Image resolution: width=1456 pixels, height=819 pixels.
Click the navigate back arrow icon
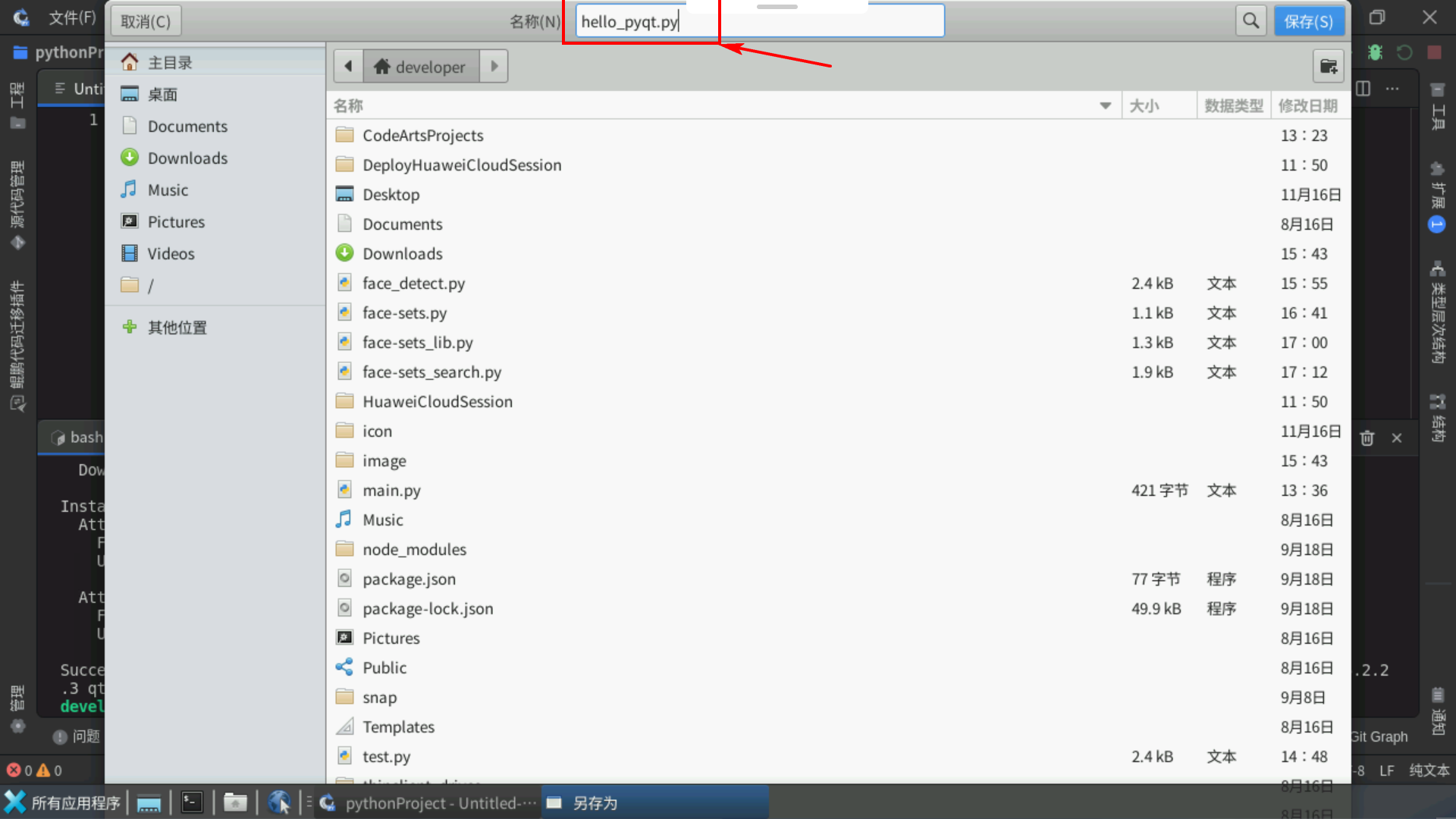348,66
